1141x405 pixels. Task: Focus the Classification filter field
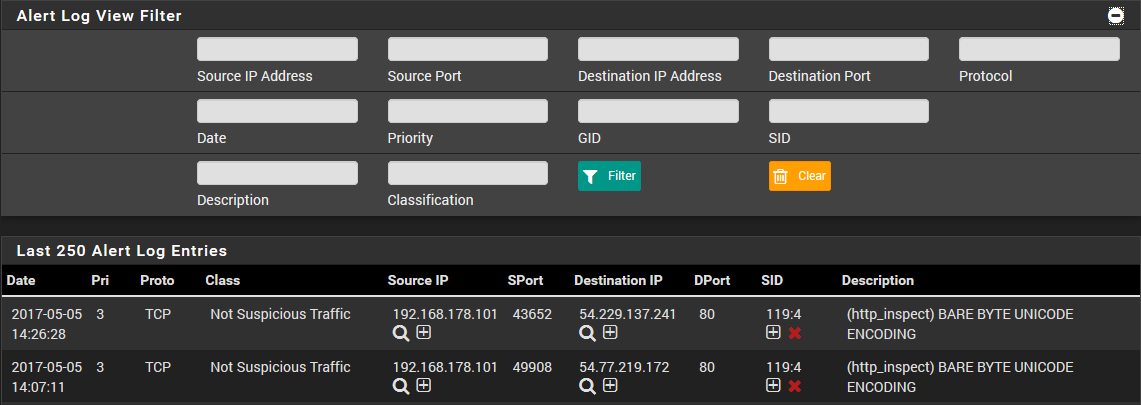(468, 173)
